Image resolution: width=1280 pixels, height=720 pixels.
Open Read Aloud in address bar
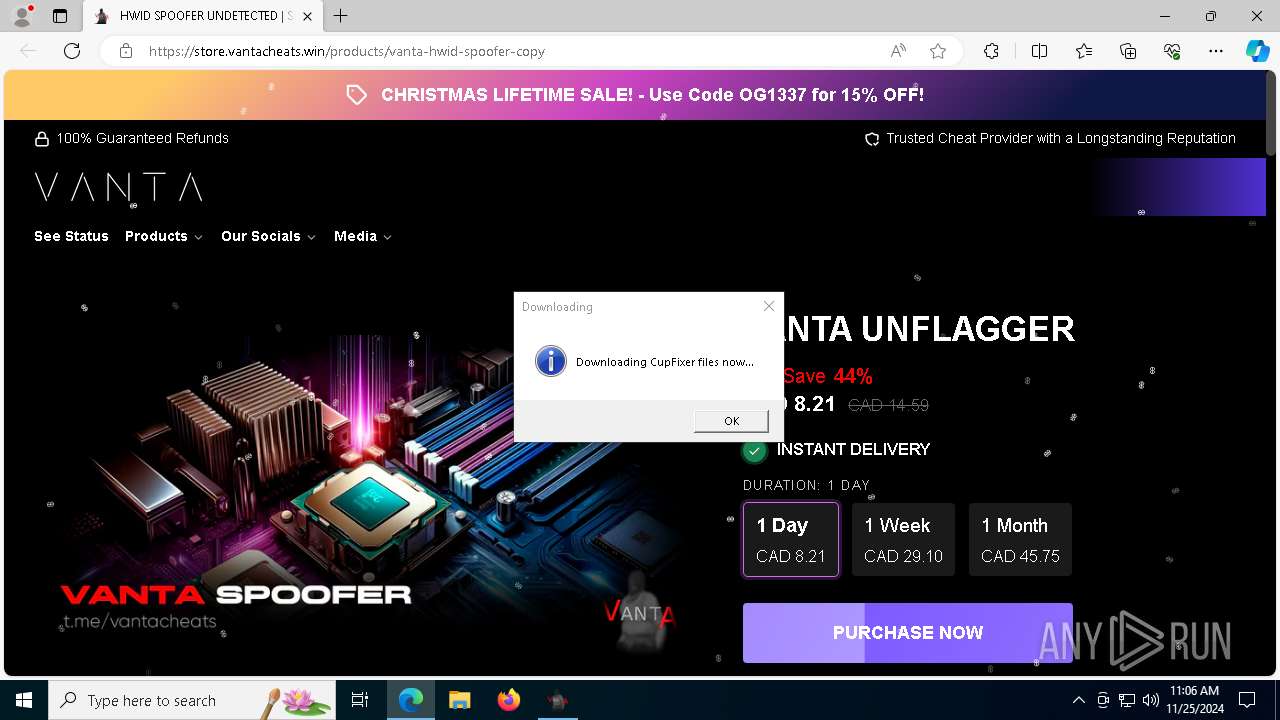(x=898, y=51)
